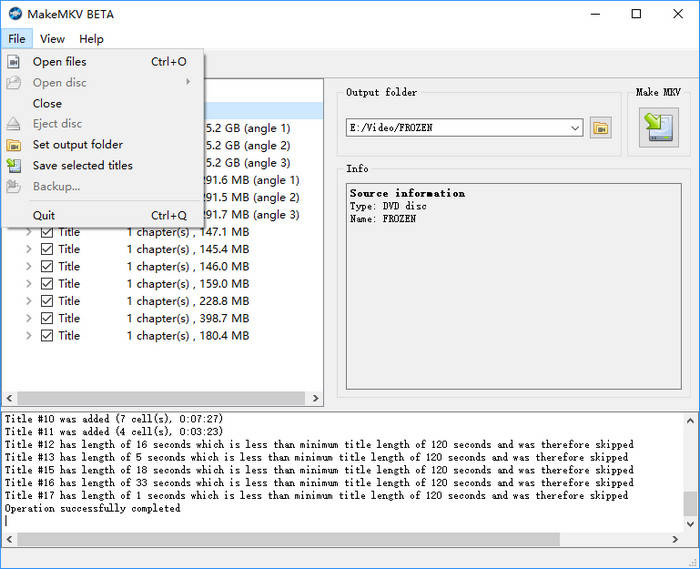Click the MakeMKV app logo in title bar
Screen dimensions: 700x569
pos(15,14)
